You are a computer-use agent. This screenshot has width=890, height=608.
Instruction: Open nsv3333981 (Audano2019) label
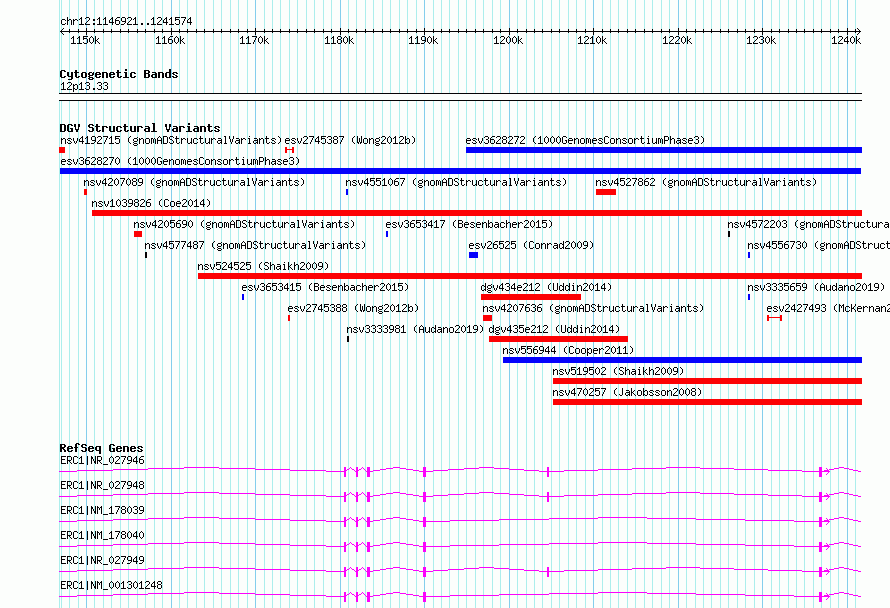[x=415, y=329]
